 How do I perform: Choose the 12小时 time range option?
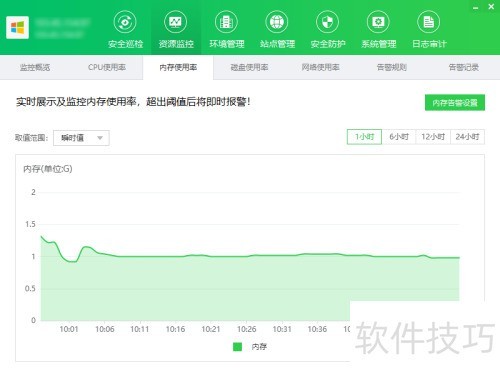pos(433,137)
